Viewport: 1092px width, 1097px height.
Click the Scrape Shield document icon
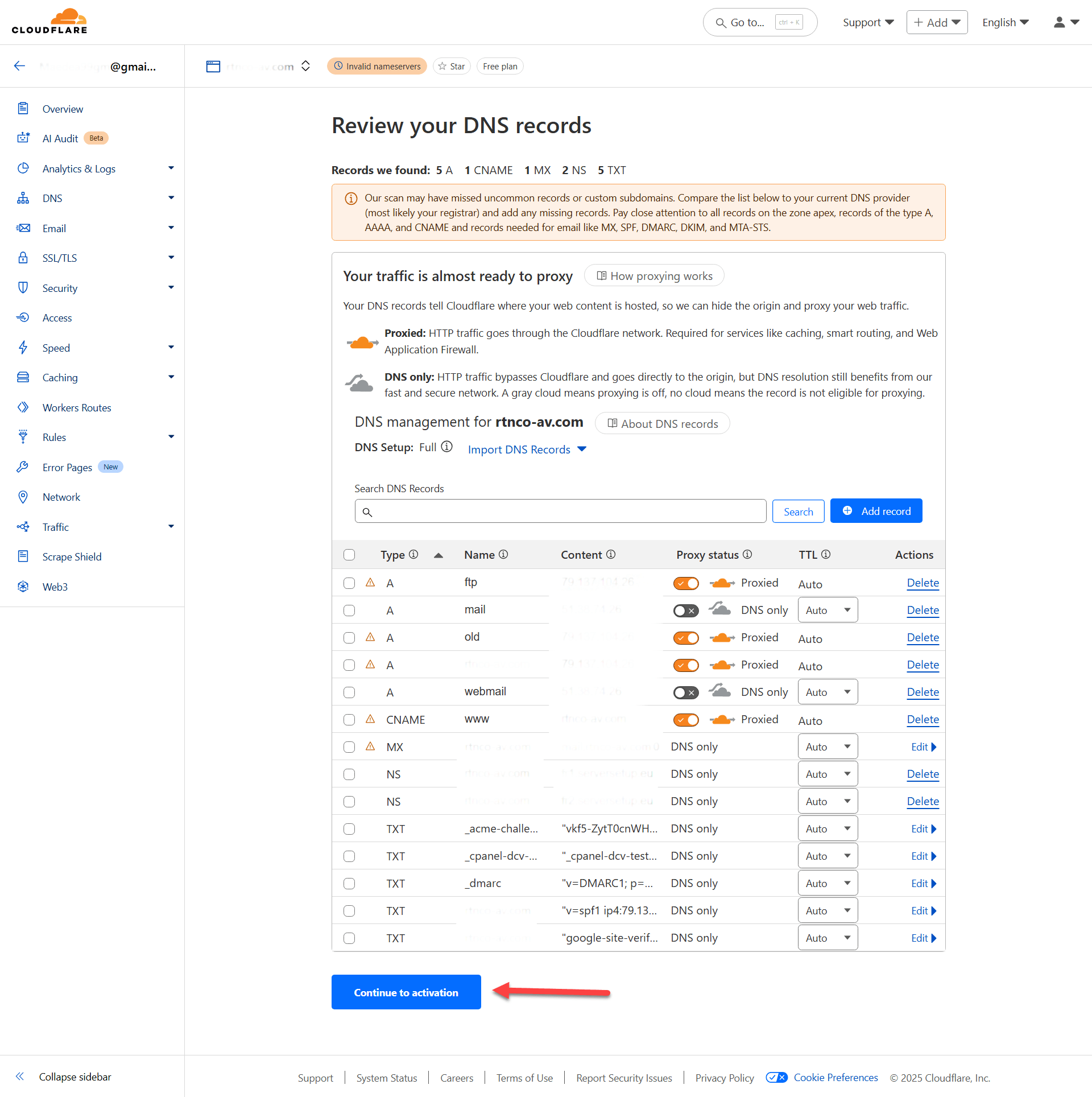coord(23,556)
